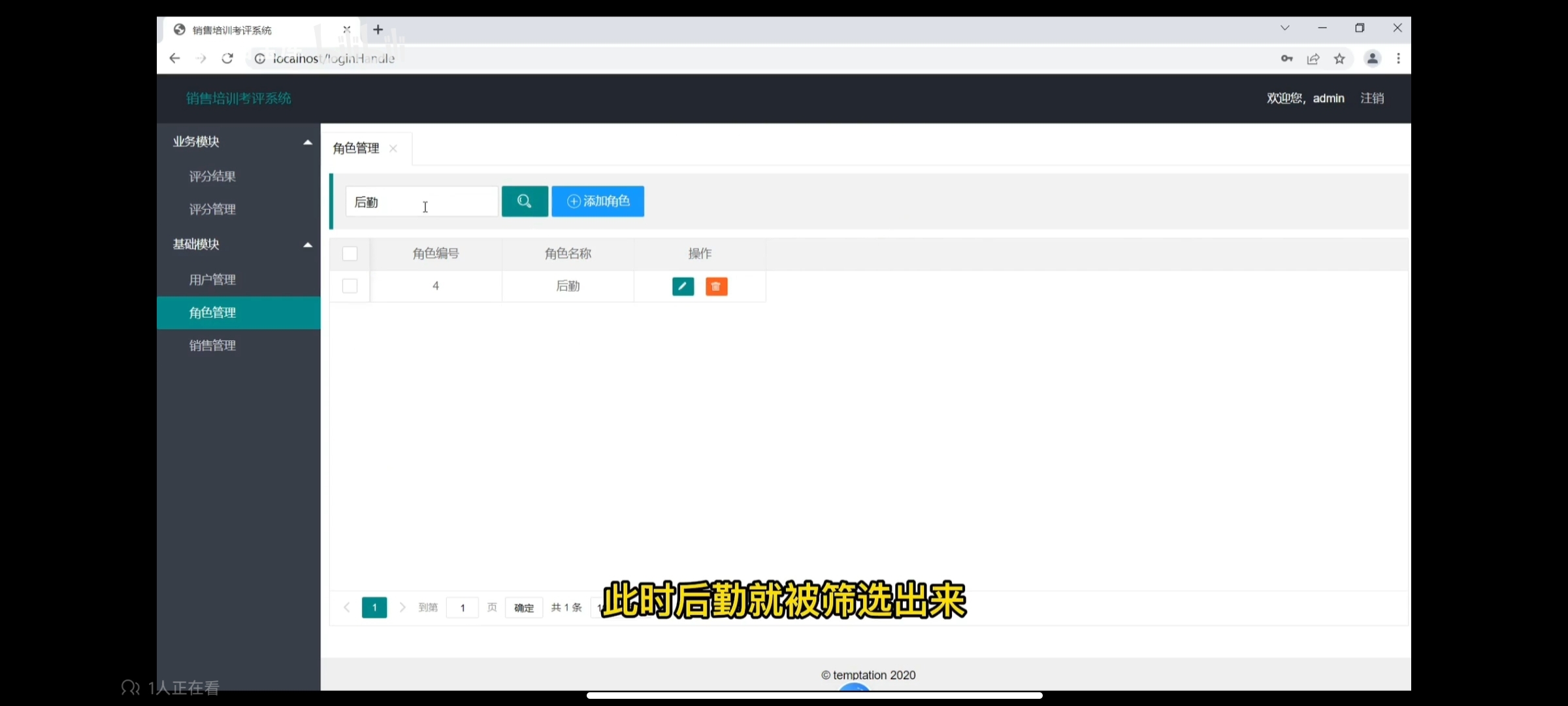Reload the page with browser refresh icon
1568x706 pixels.
coord(227,59)
